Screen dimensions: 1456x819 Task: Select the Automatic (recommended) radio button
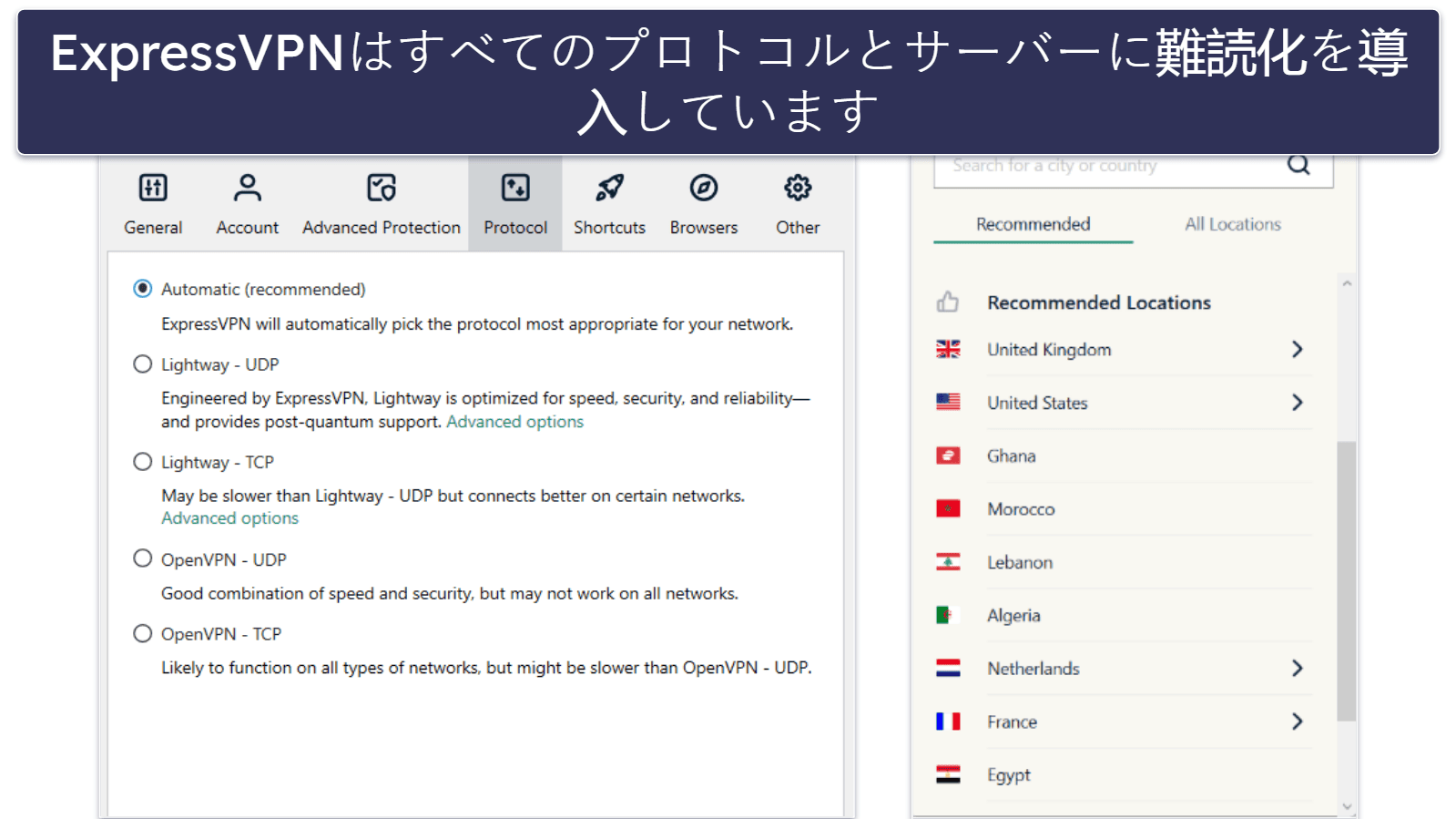click(x=142, y=289)
